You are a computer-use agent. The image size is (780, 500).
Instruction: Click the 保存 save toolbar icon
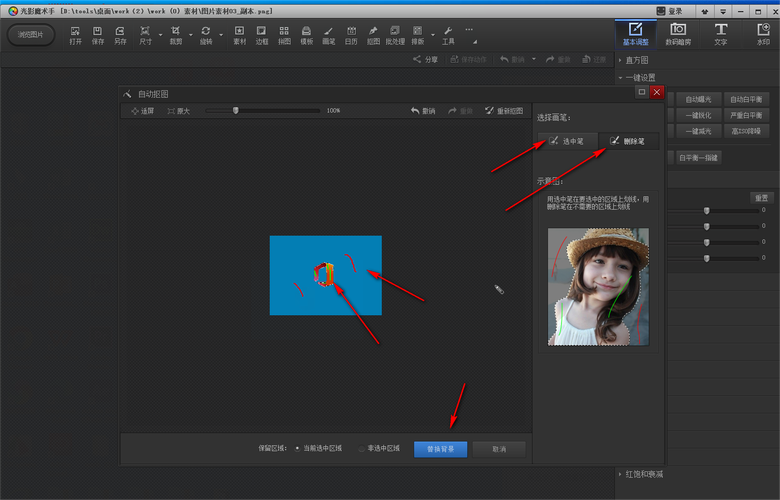coord(98,36)
